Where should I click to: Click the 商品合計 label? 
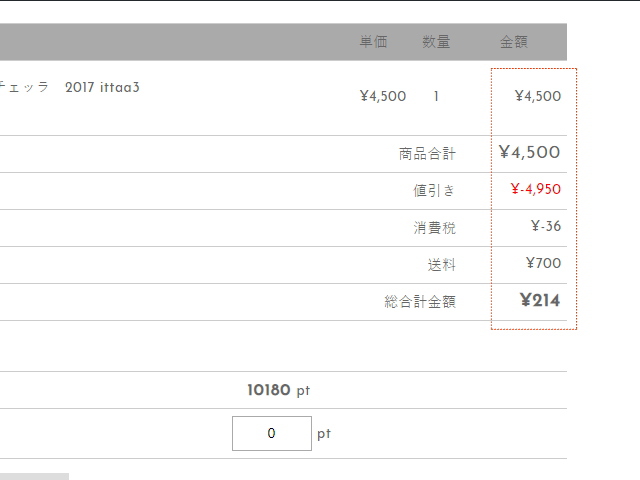click(427, 154)
